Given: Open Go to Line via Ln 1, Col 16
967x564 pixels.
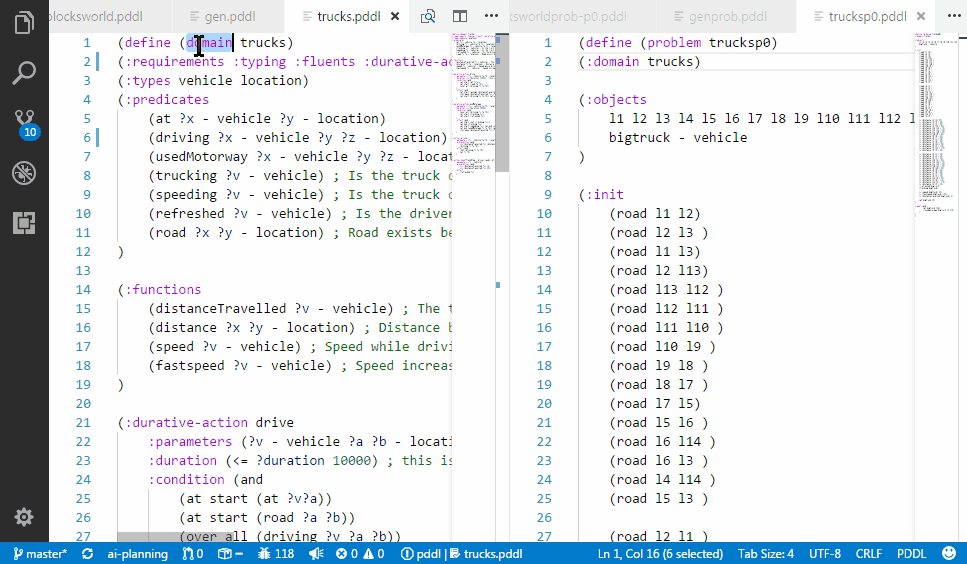Looking at the screenshot, I should point(660,554).
